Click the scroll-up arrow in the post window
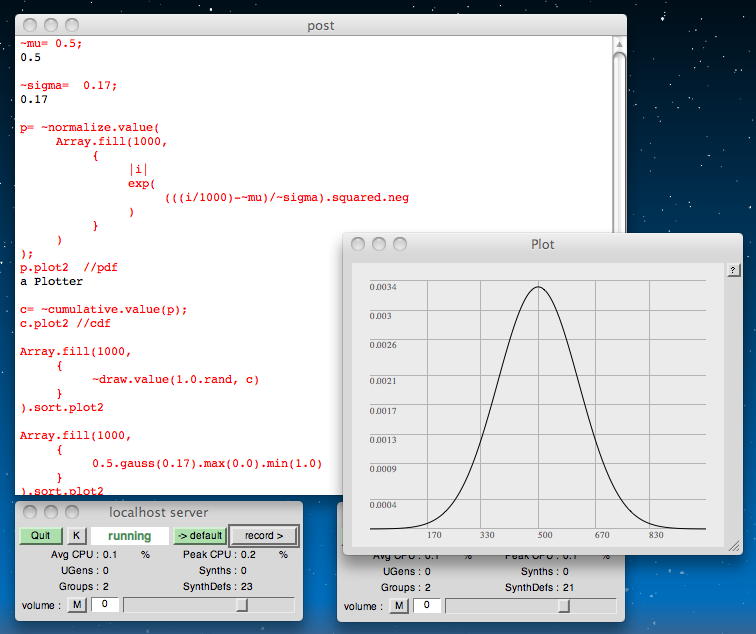The width and height of the screenshot is (756, 634). [619, 44]
